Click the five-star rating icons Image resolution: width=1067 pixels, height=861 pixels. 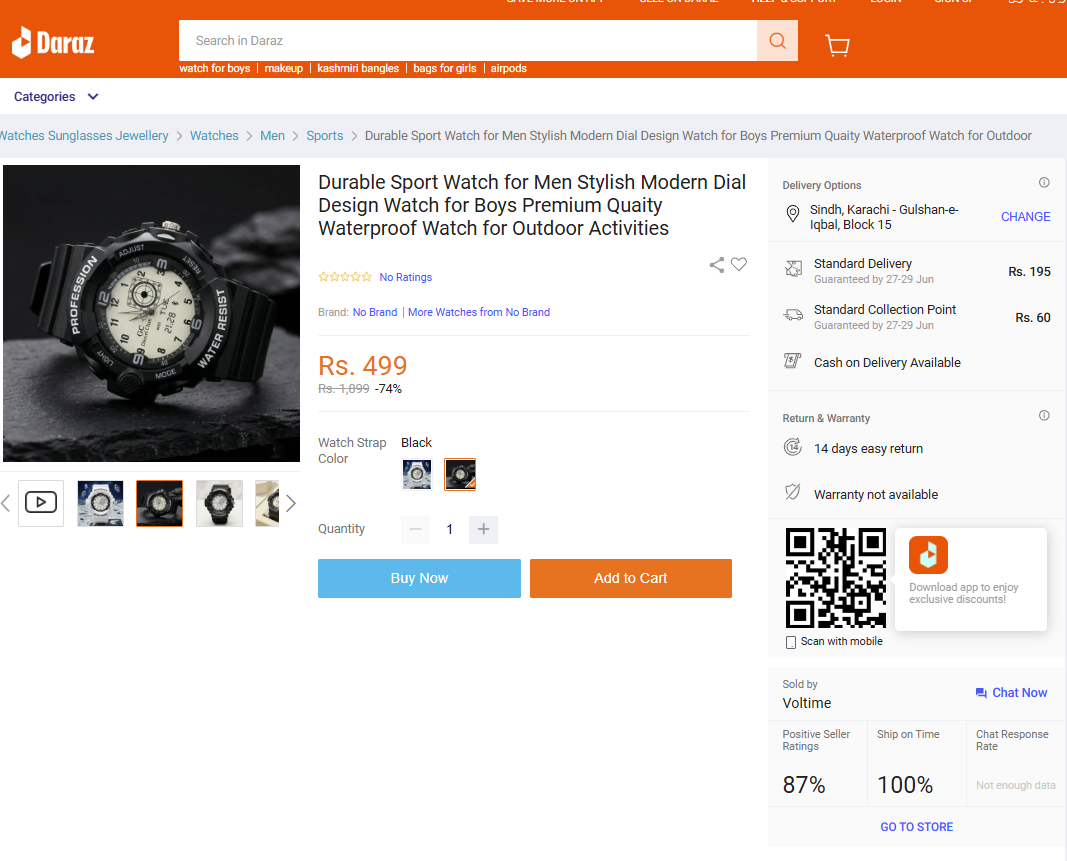click(345, 277)
